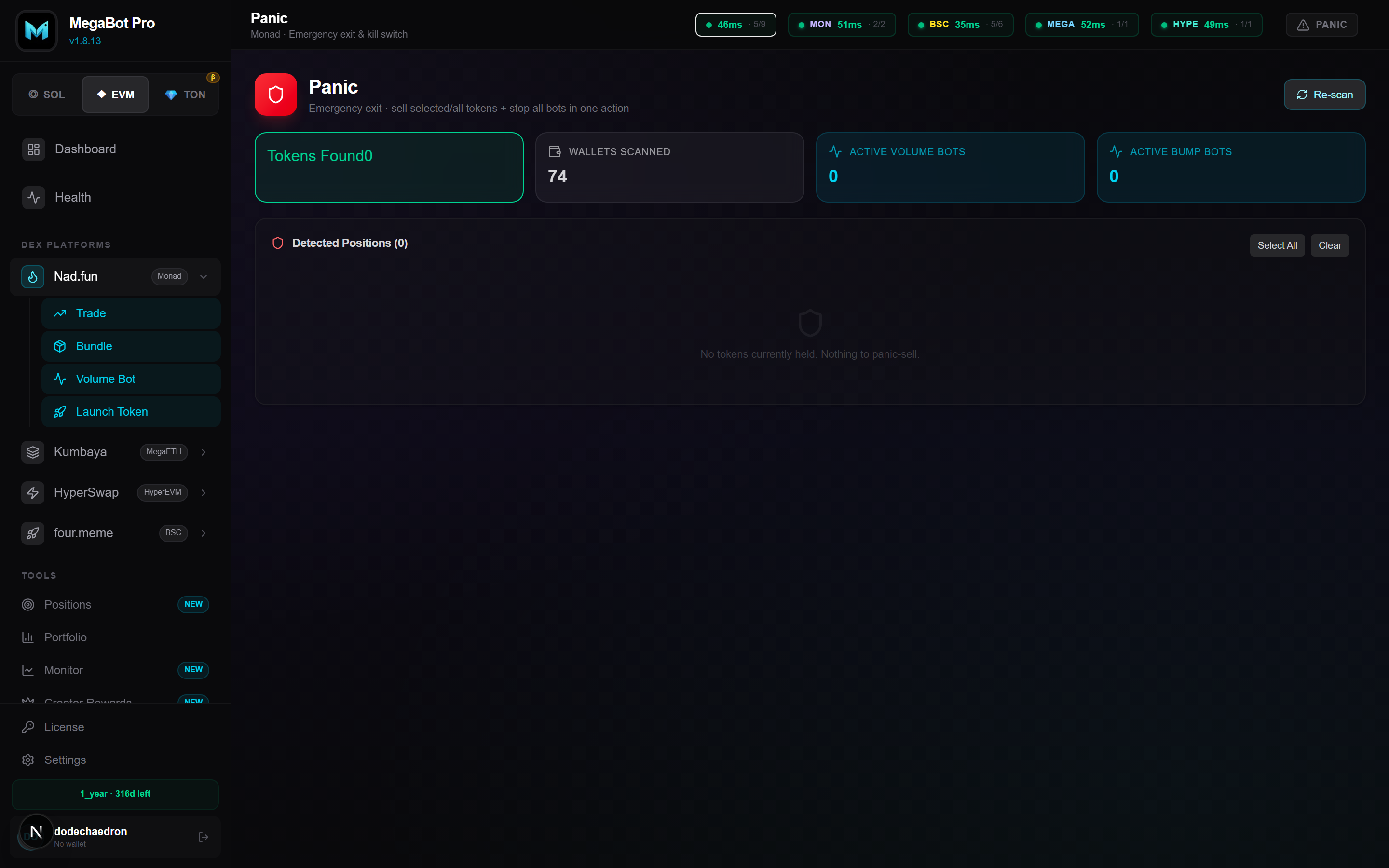This screenshot has height=868, width=1389.
Task: Click the Kumbaya layers icon
Action: tap(33, 452)
